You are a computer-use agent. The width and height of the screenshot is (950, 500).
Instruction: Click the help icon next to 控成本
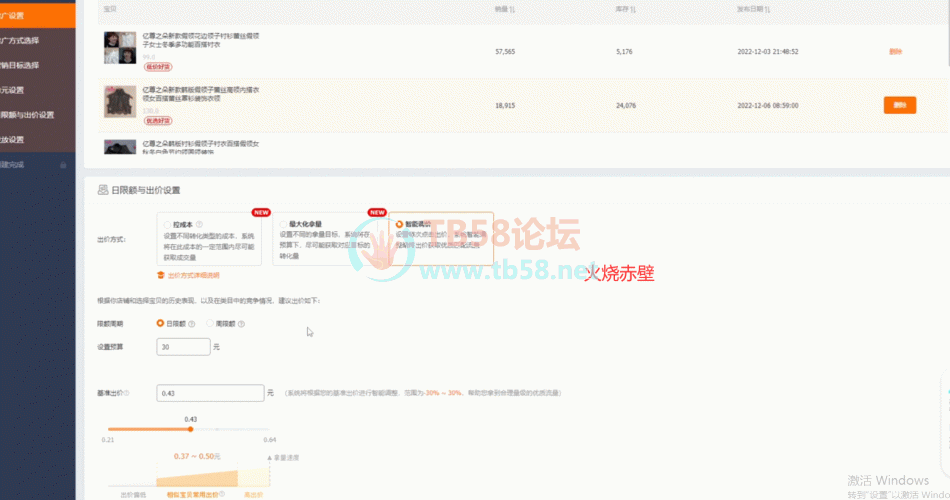click(x=199, y=224)
